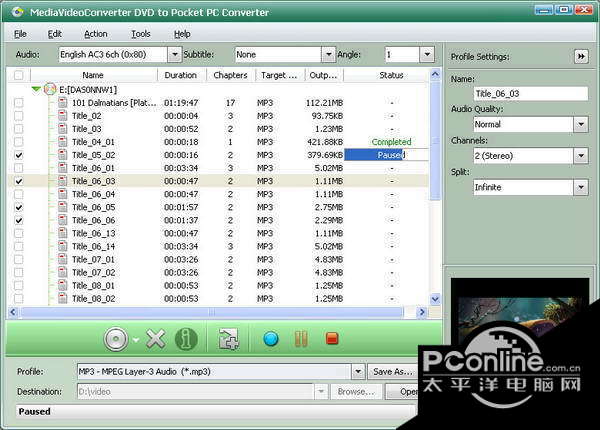600x430 pixels.
Task: Click the application icon in title bar
Action: click(17, 12)
